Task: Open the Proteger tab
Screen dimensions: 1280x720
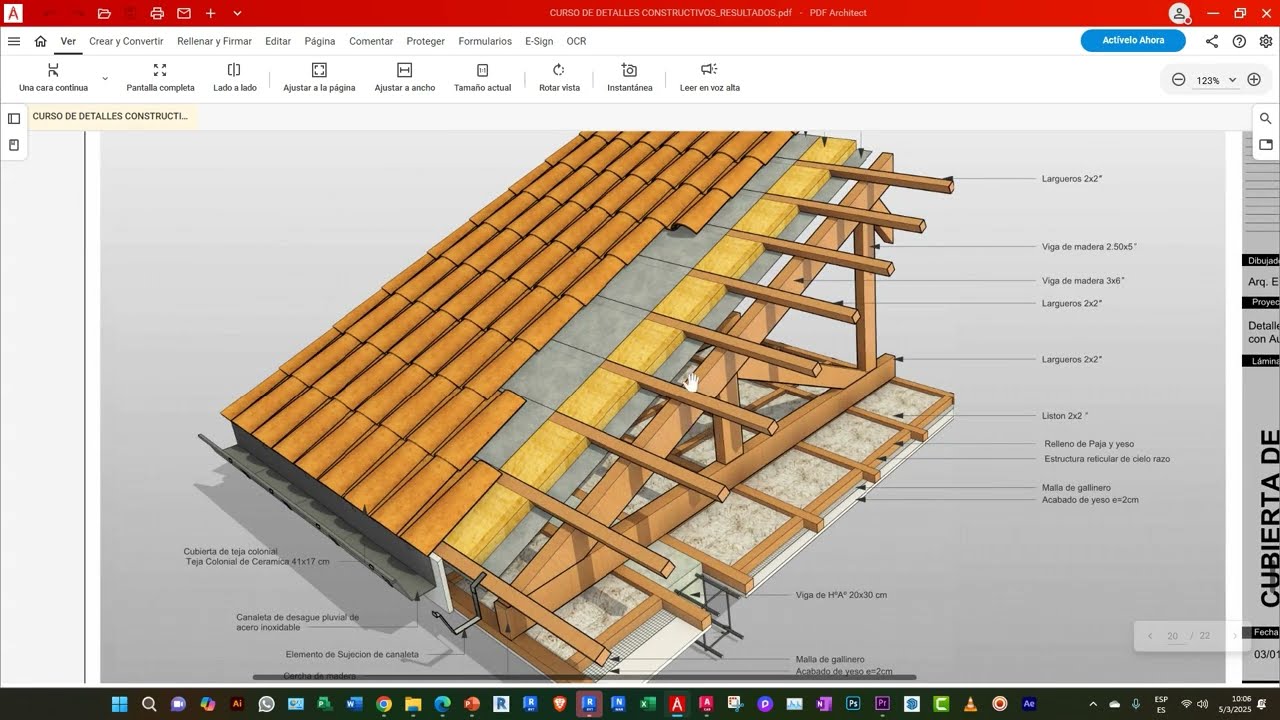Action: (426, 41)
